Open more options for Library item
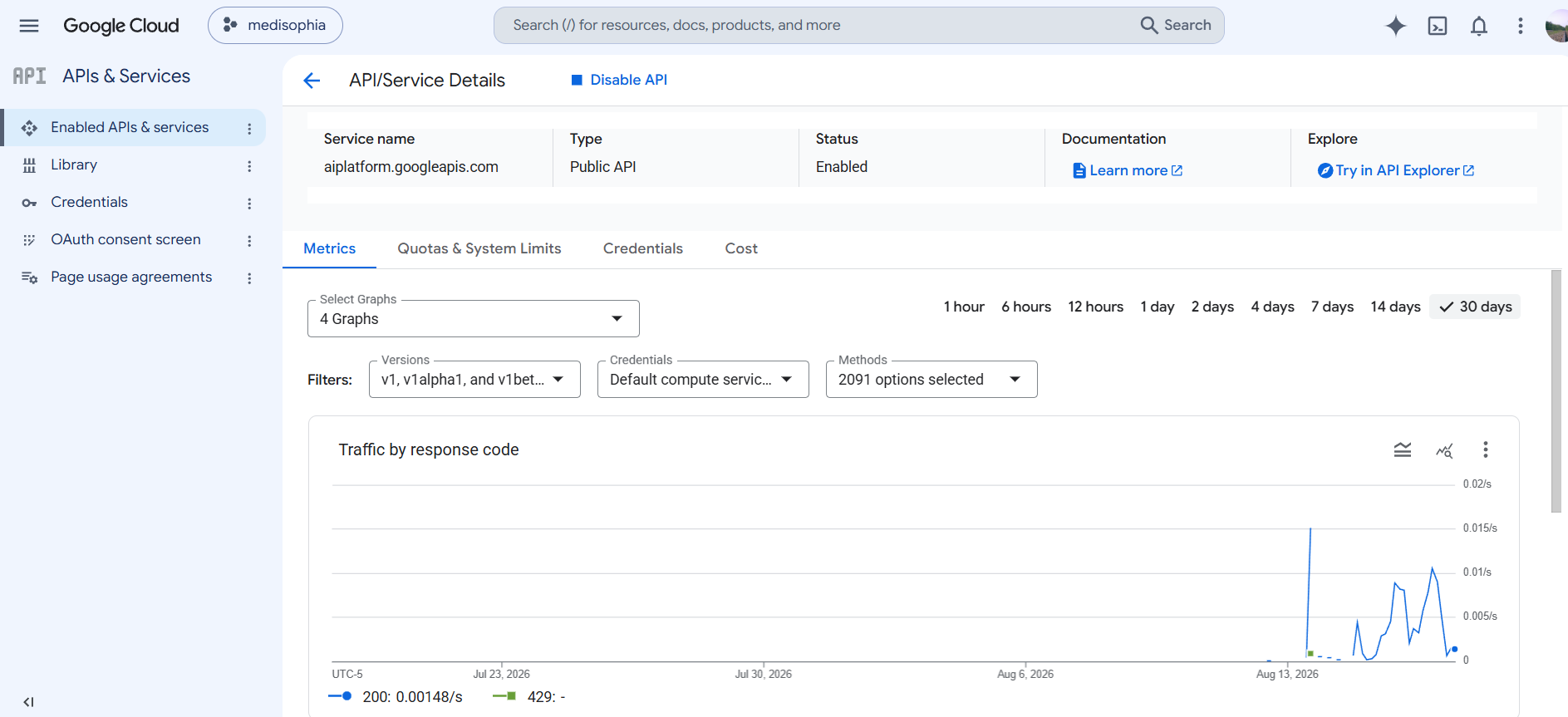 [249, 166]
